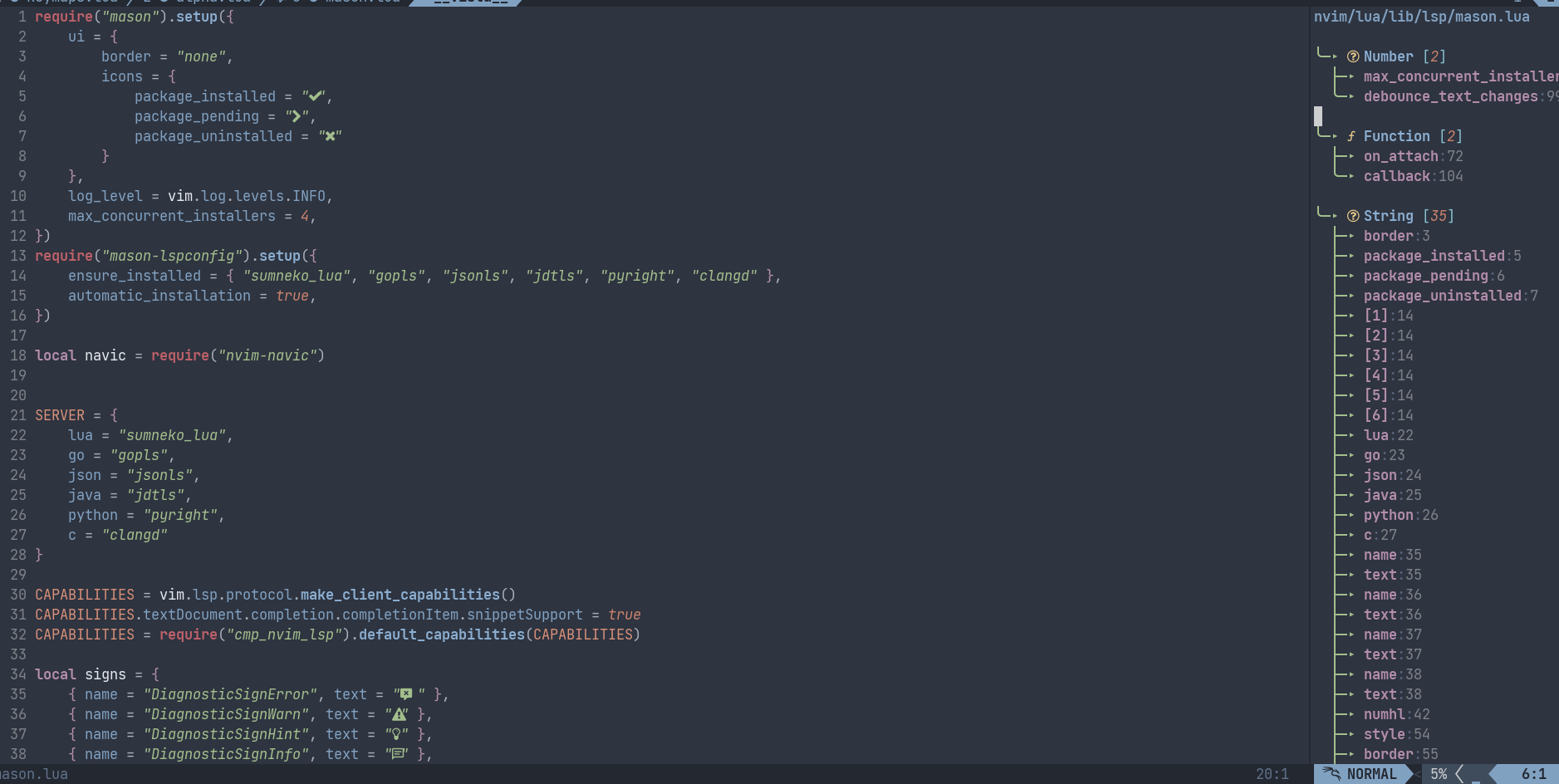Select text:35 entry in the outline
Image resolution: width=1559 pixels, height=784 pixels.
[1392, 575]
